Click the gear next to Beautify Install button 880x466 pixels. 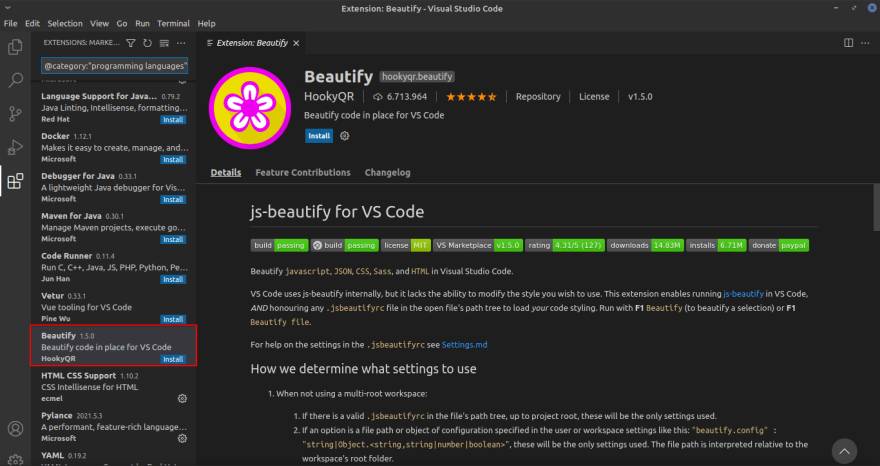(345, 136)
